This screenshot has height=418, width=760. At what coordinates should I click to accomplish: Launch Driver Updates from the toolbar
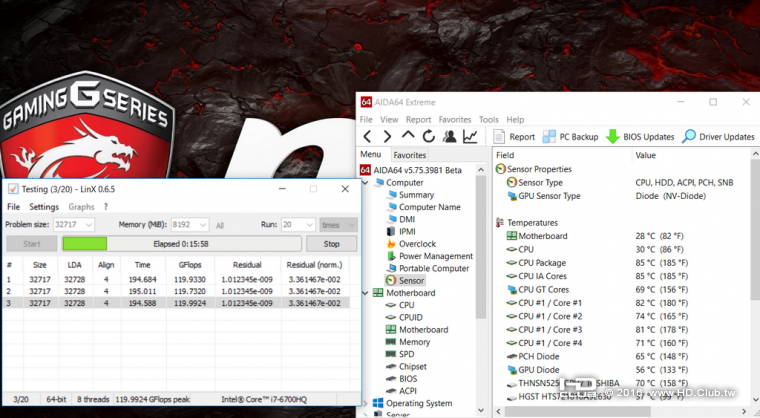tap(718, 136)
